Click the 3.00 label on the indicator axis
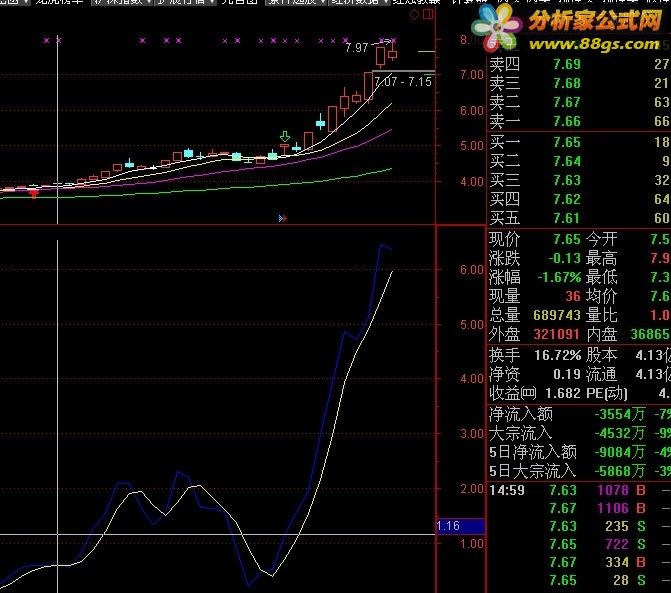 coord(472,433)
